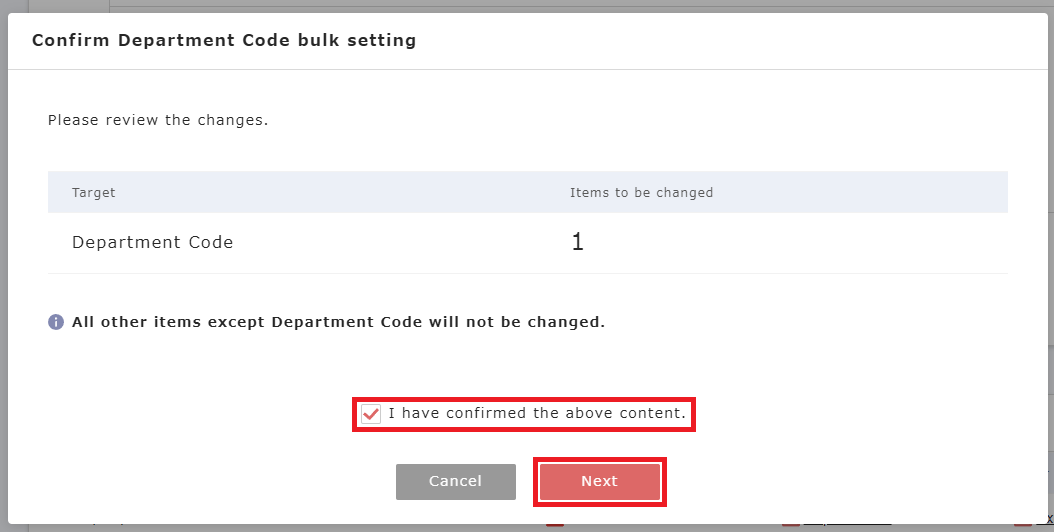The width and height of the screenshot is (1054, 532).
Task: Click the 'Please review the changes.' text
Action: click(x=158, y=120)
